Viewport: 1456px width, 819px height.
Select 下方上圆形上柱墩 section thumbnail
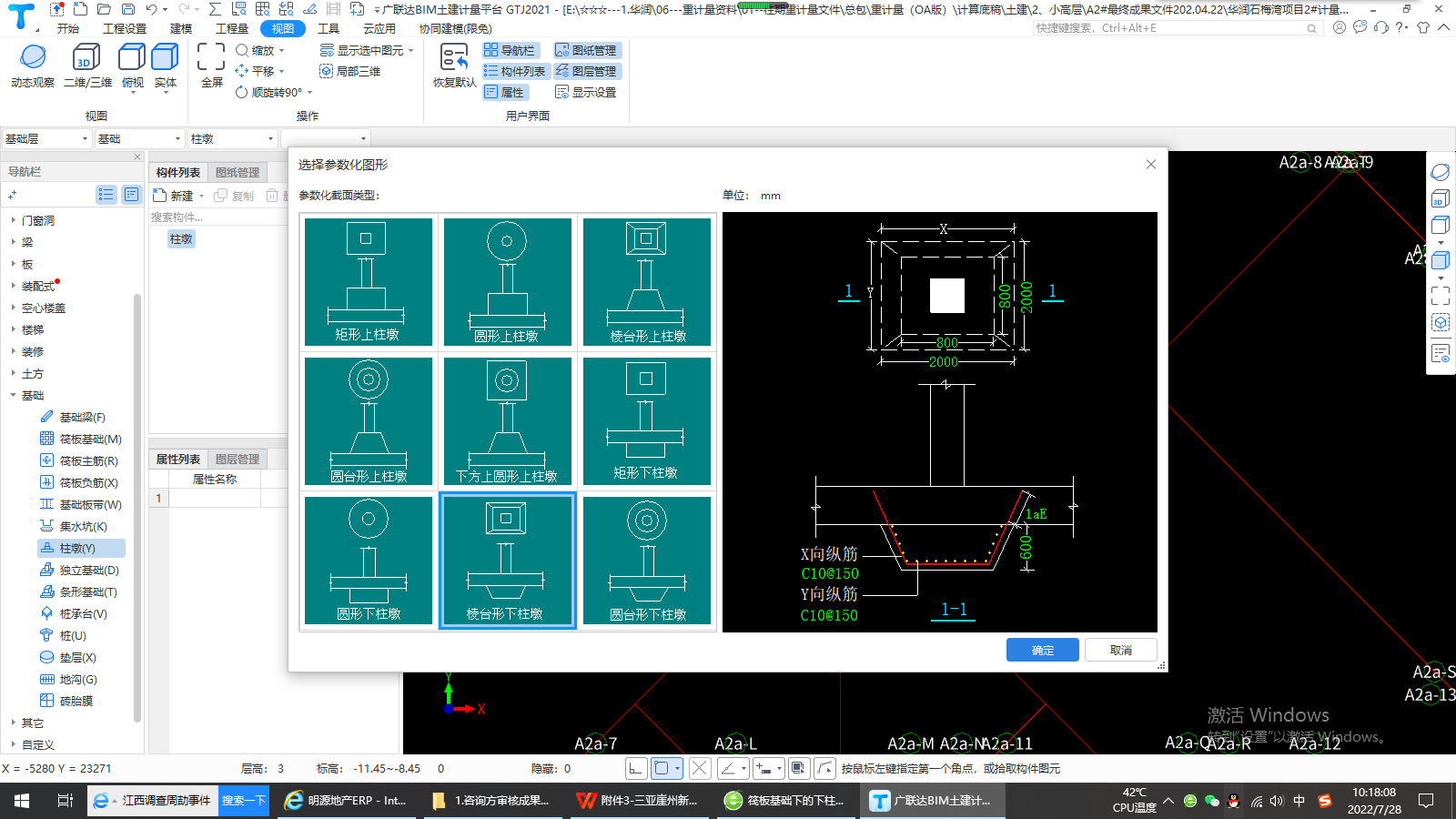[x=507, y=420]
